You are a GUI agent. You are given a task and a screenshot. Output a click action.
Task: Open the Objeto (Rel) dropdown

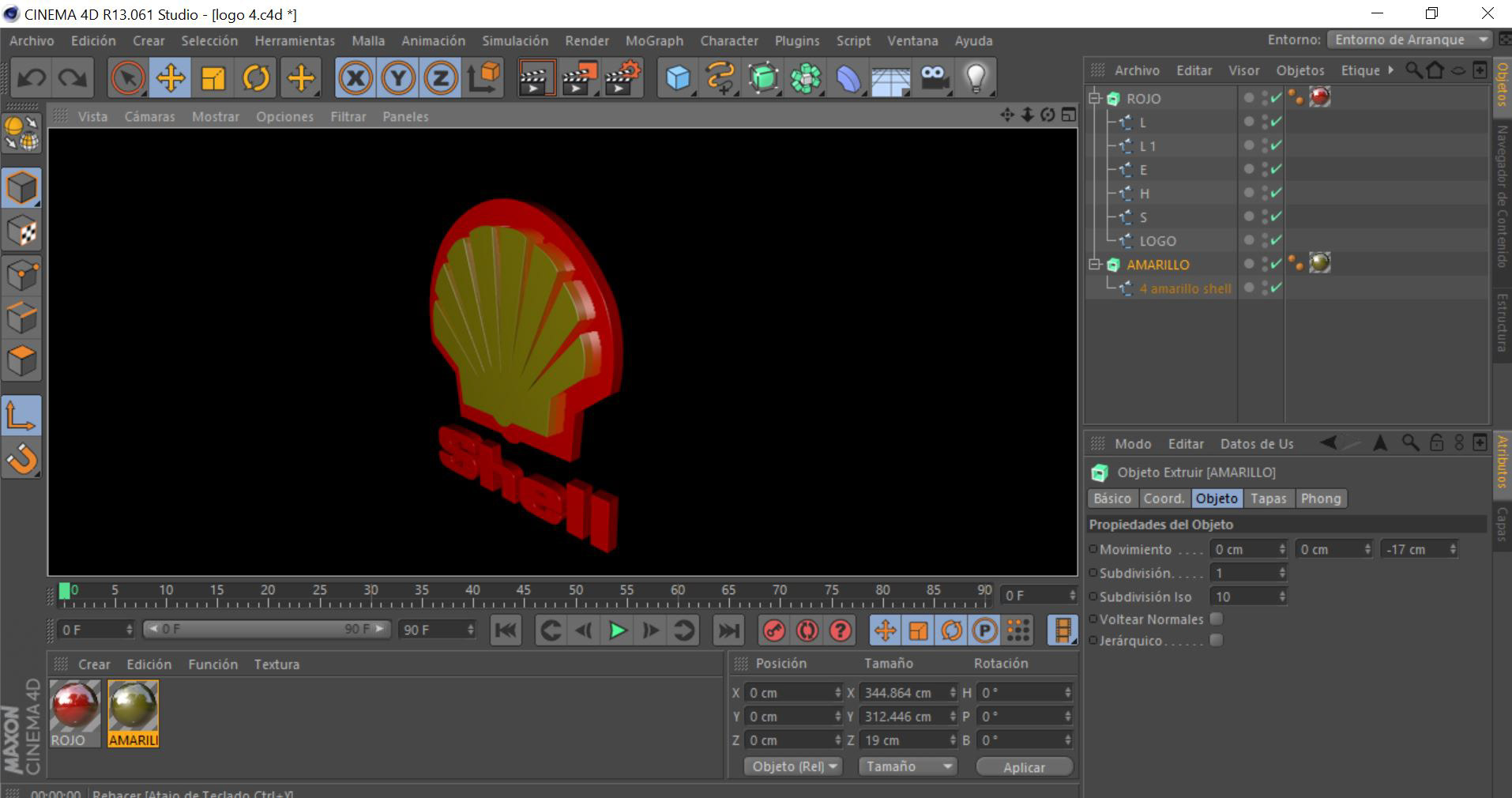(x=793, y=766)
